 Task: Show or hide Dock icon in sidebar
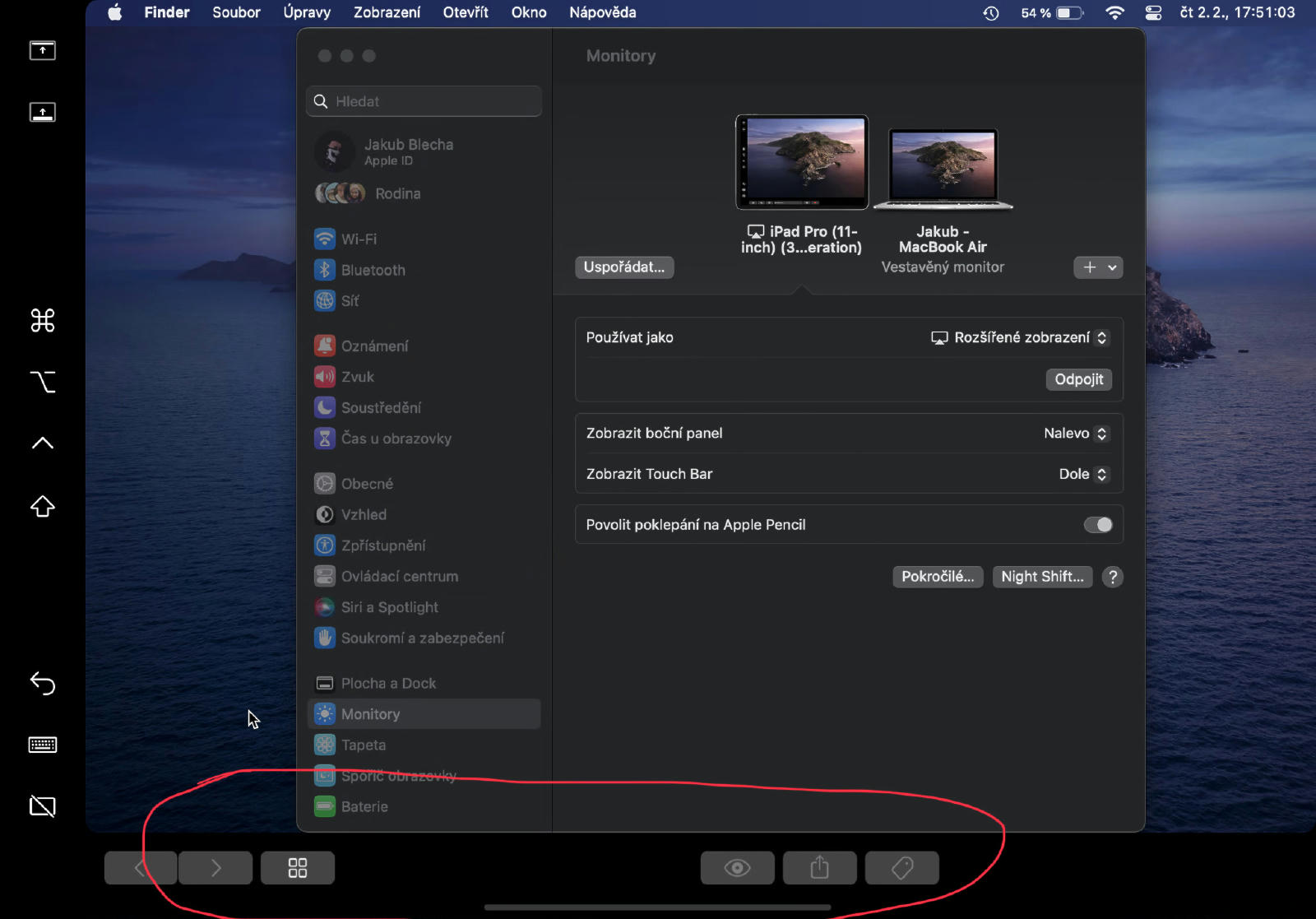[x=43, y=112]
